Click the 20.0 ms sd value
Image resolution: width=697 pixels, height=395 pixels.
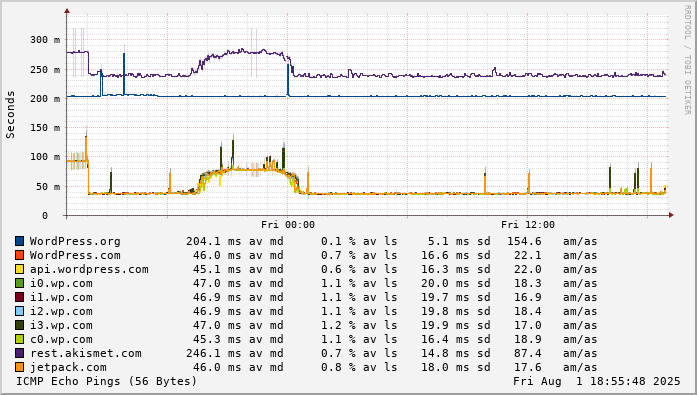pyautogui.click(x=435, y=283)
